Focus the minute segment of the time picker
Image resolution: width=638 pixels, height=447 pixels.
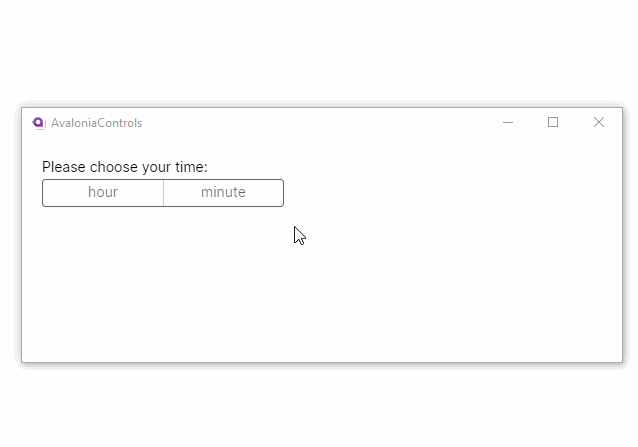[x=223, y=193]
